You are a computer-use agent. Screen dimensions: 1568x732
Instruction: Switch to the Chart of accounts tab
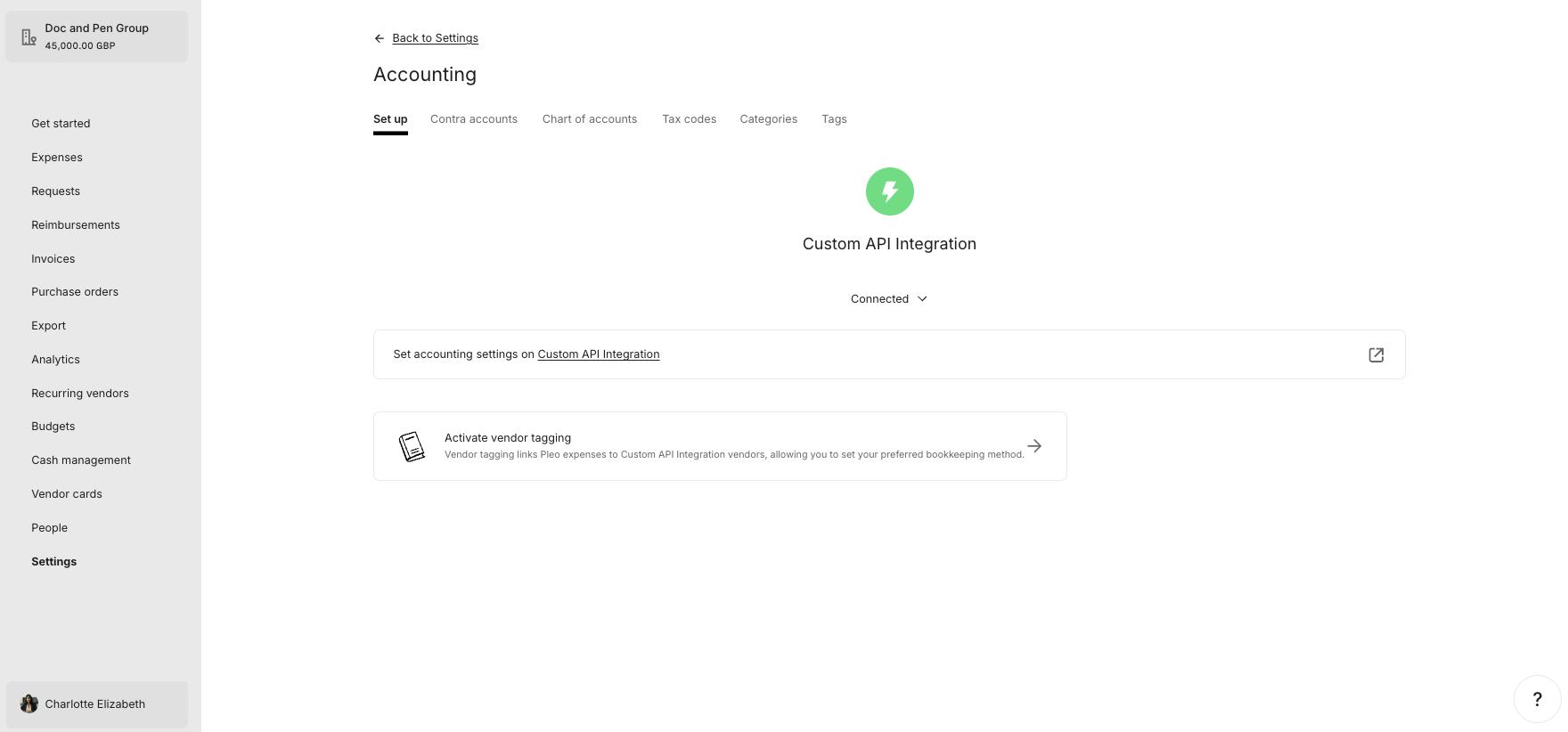click(x=590, y=119)
